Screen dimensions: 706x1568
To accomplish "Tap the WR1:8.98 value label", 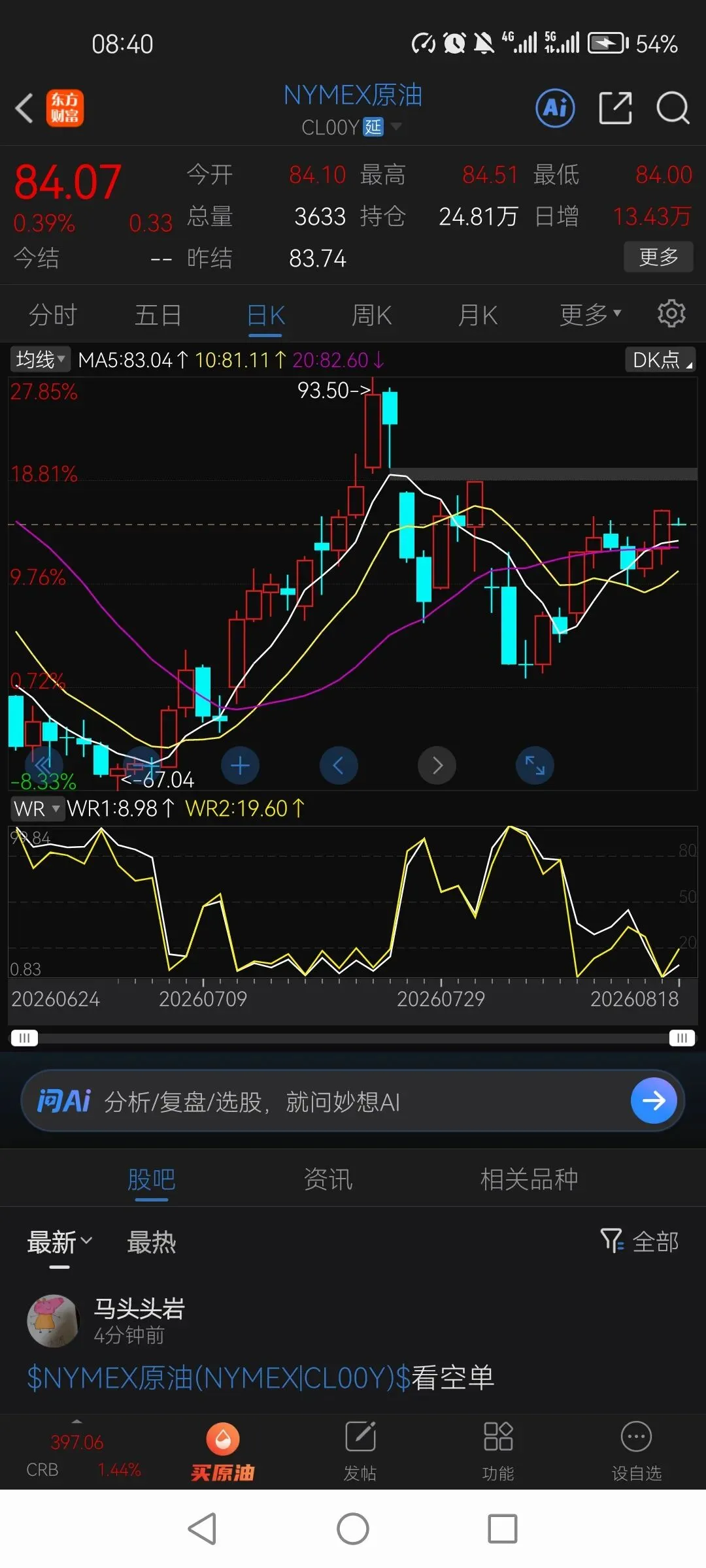I will click(121, 809).
